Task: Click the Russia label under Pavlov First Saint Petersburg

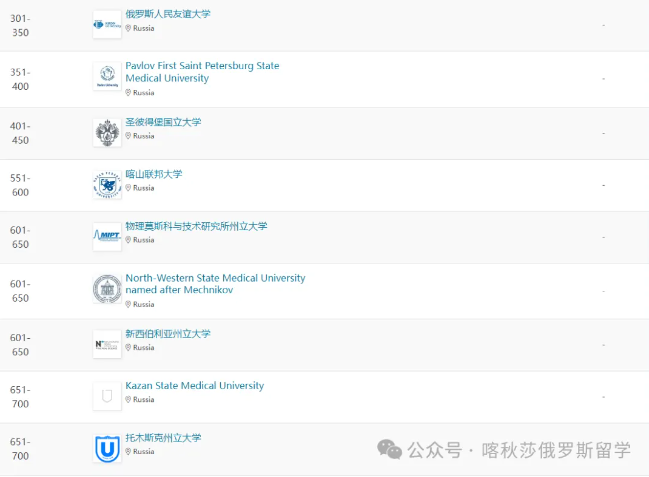Action: point(144,93)
